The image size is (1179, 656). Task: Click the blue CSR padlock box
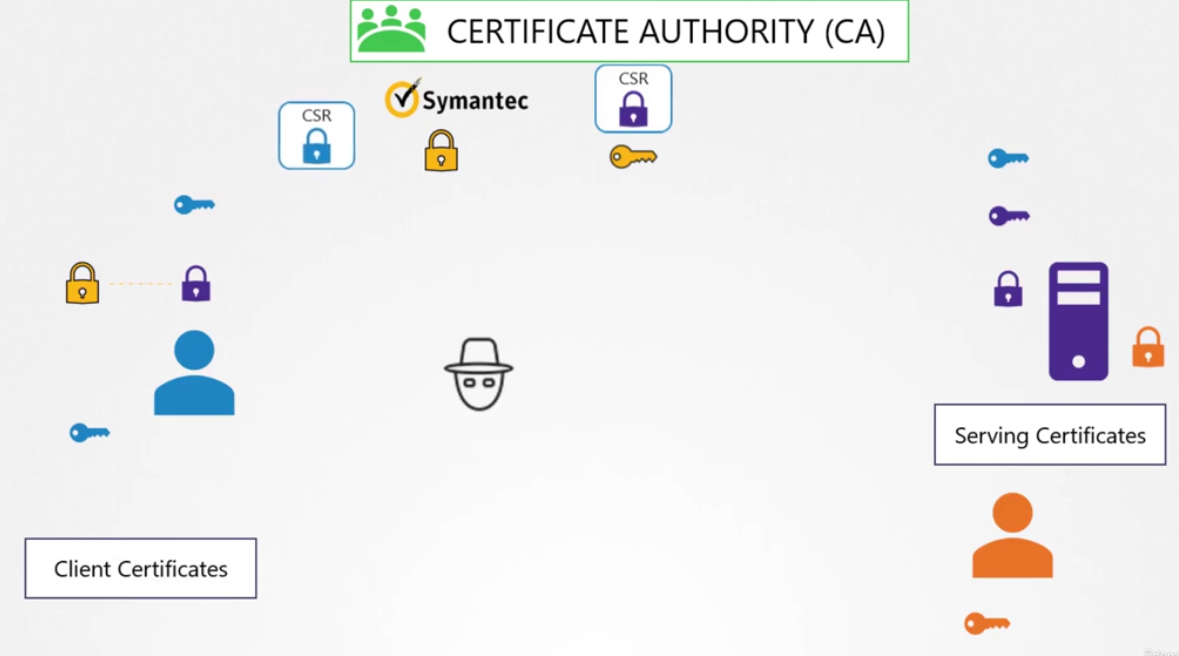(317, 135)
